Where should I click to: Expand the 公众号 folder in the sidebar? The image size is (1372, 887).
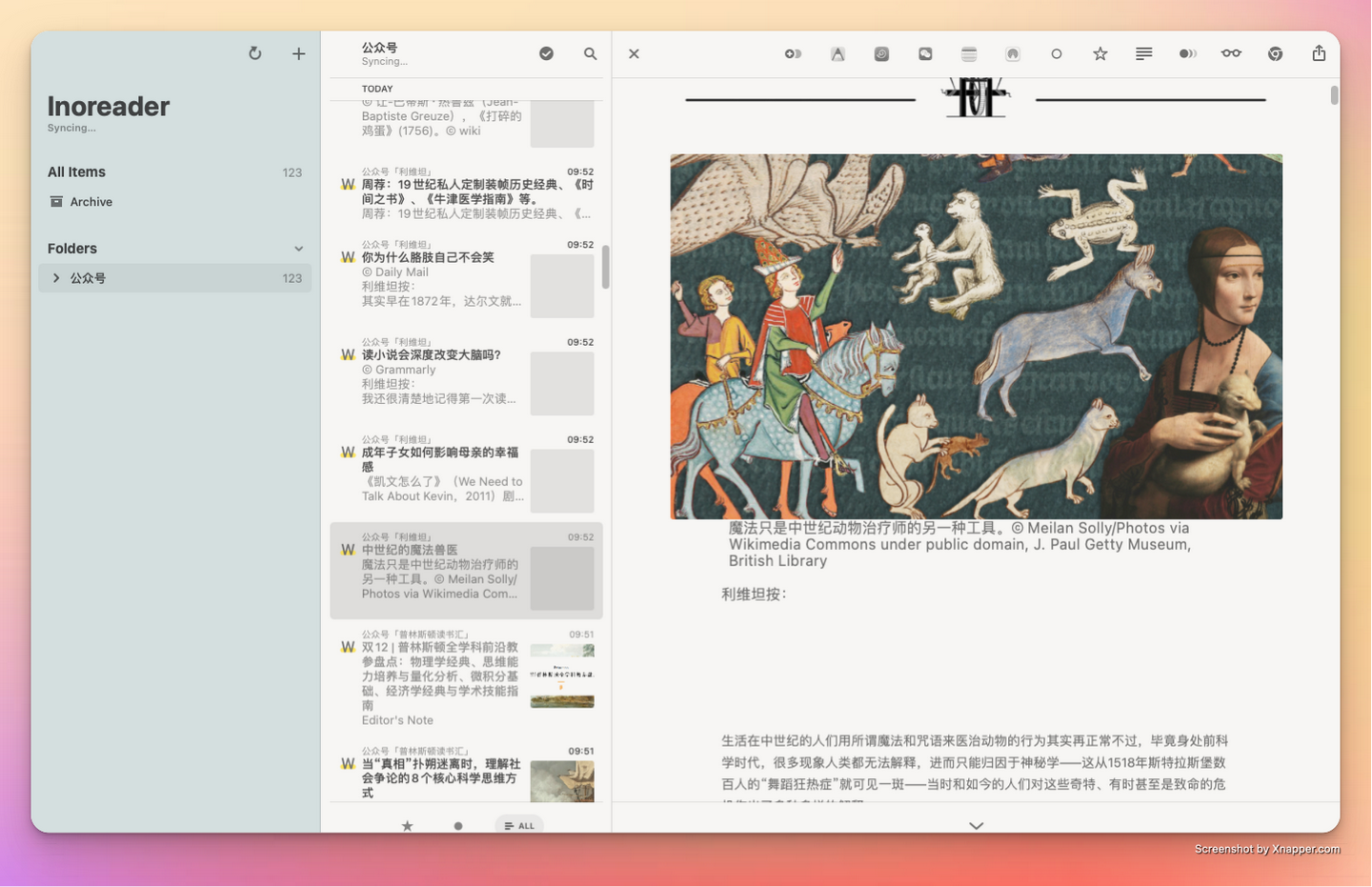point(54,277)
